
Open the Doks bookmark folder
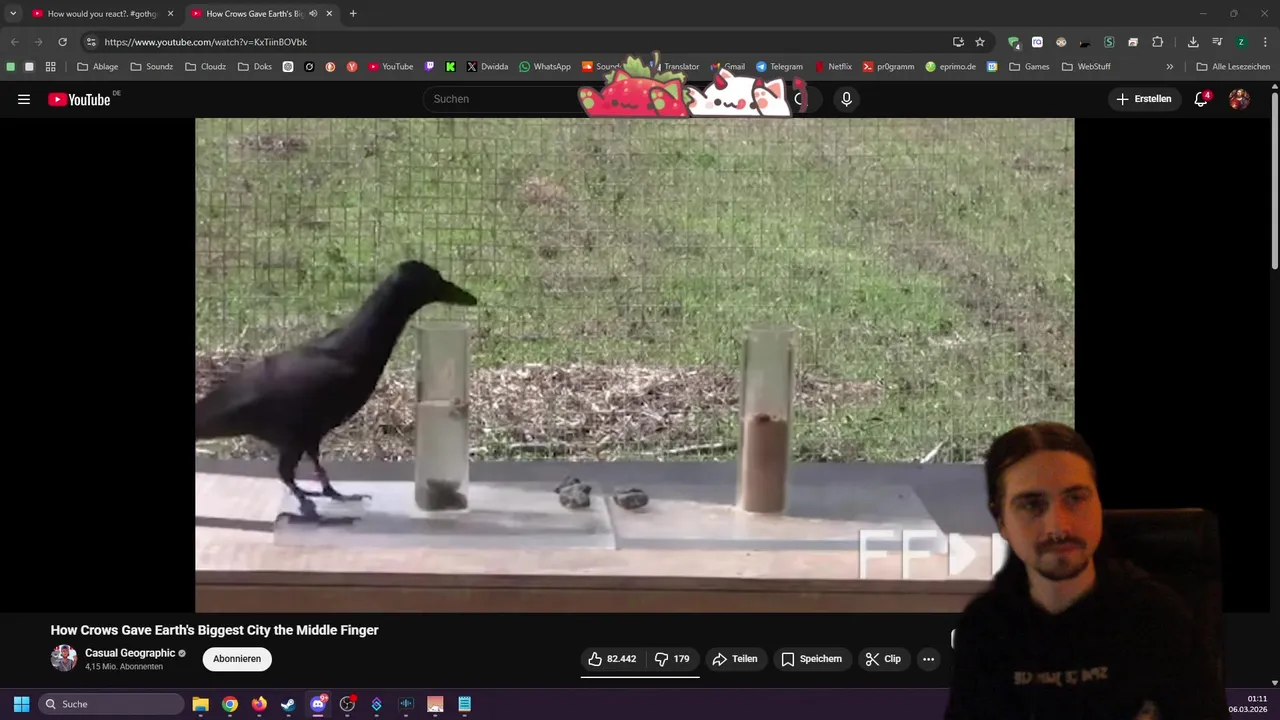255,67
